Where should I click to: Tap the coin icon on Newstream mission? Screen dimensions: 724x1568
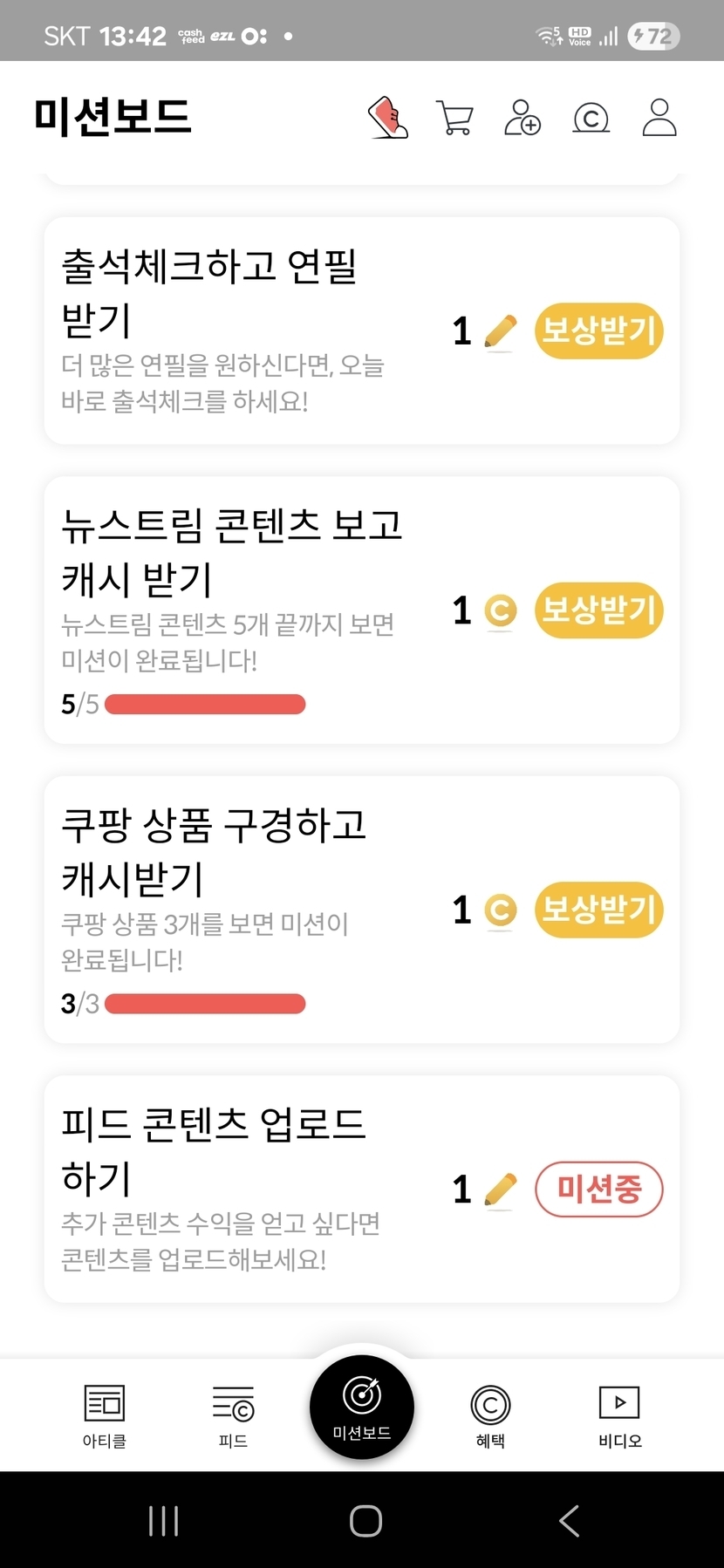point(500,610)
